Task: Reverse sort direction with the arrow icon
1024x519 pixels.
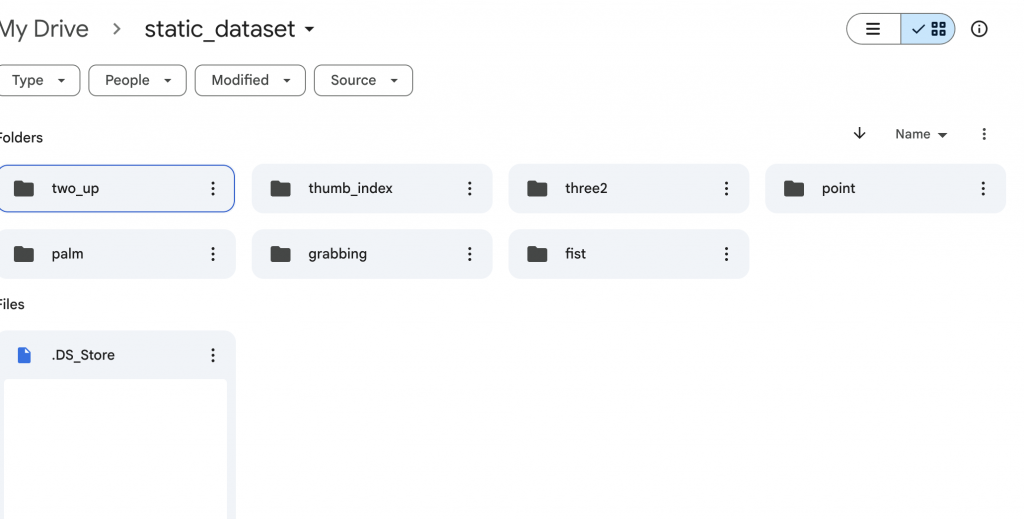Action: [x=859, y=134]
